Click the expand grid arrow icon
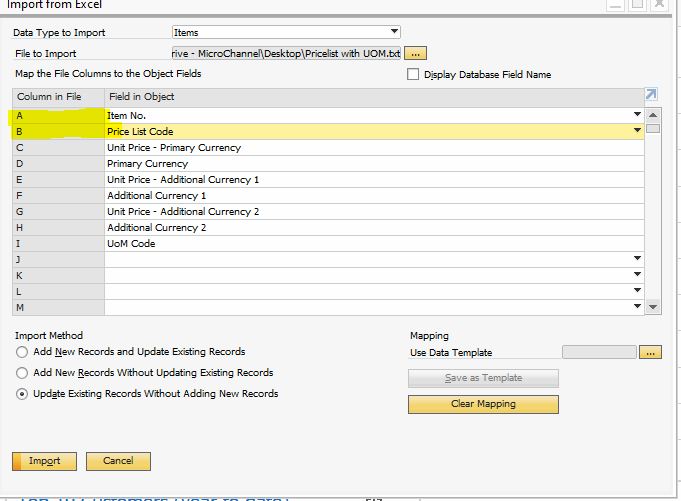This screenshot has height=501, width=681. (x=651, y=95)
